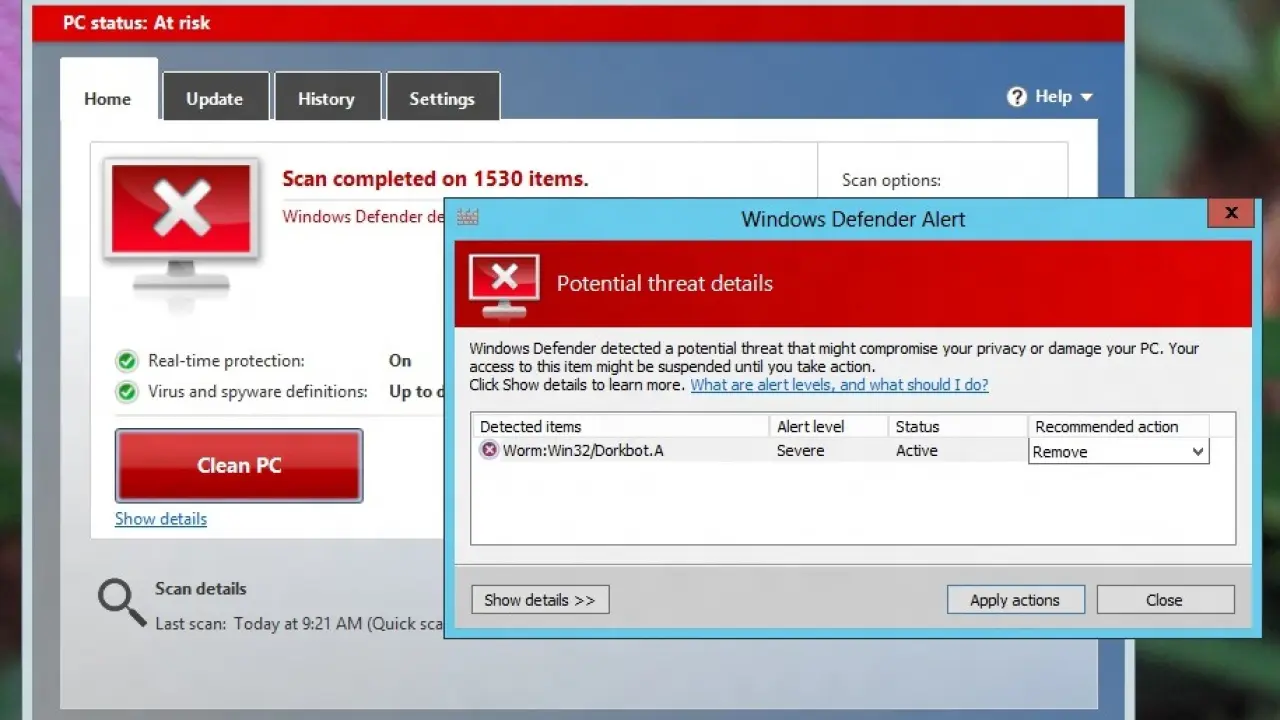
Task: Open the Remove recommended action dropdown
Action: [x=1197, y=452]
